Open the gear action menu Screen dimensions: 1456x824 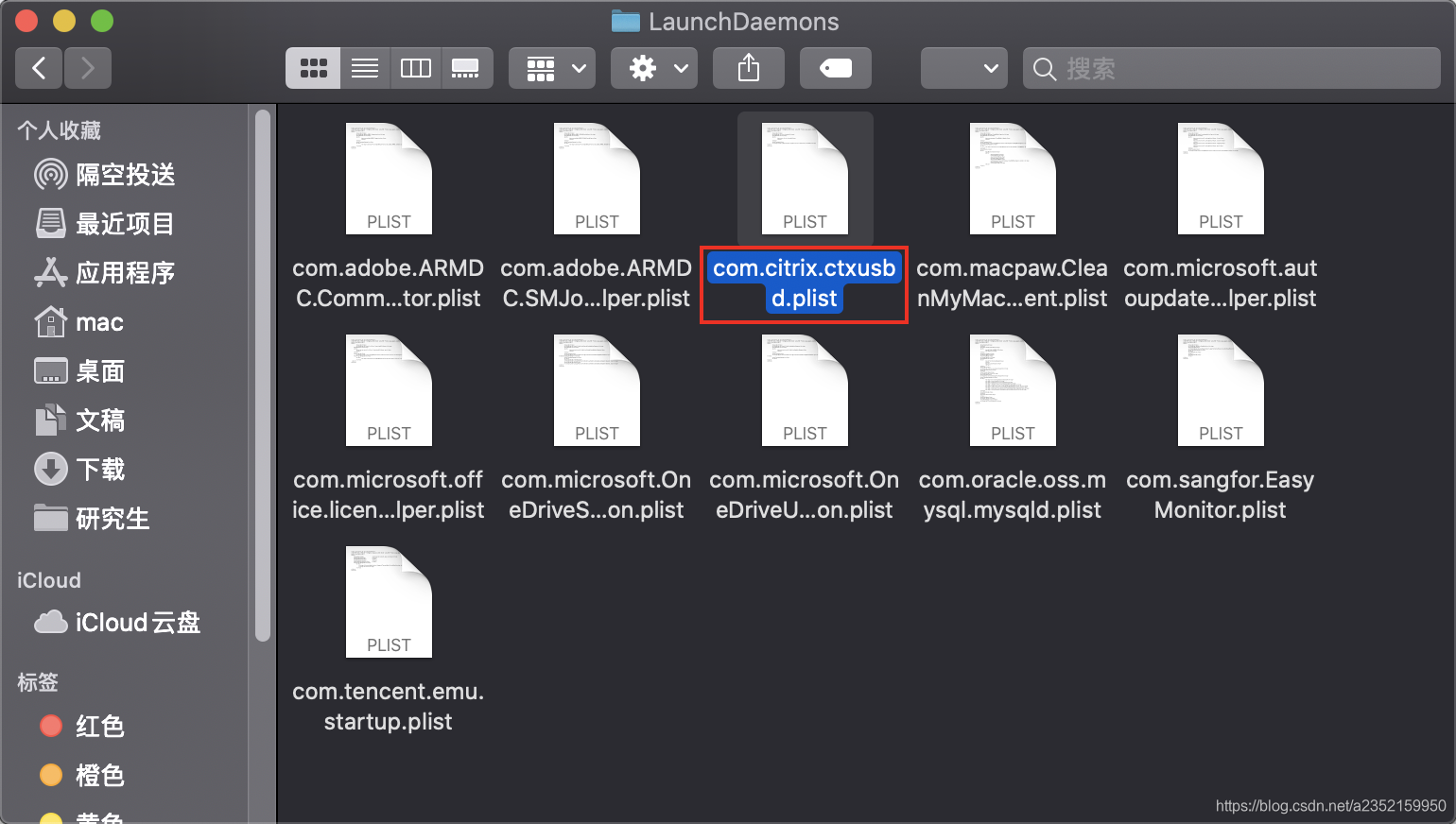pyautogui.click(x=654, y=68)
